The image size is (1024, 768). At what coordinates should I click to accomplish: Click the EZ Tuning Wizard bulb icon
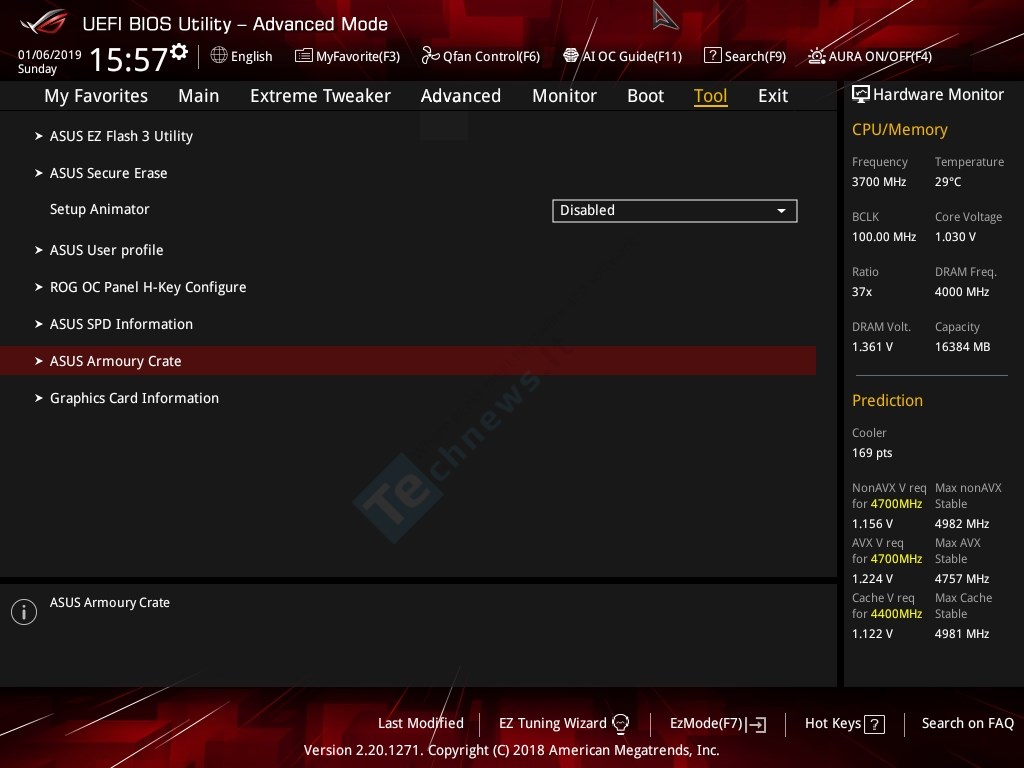[620, 724]
